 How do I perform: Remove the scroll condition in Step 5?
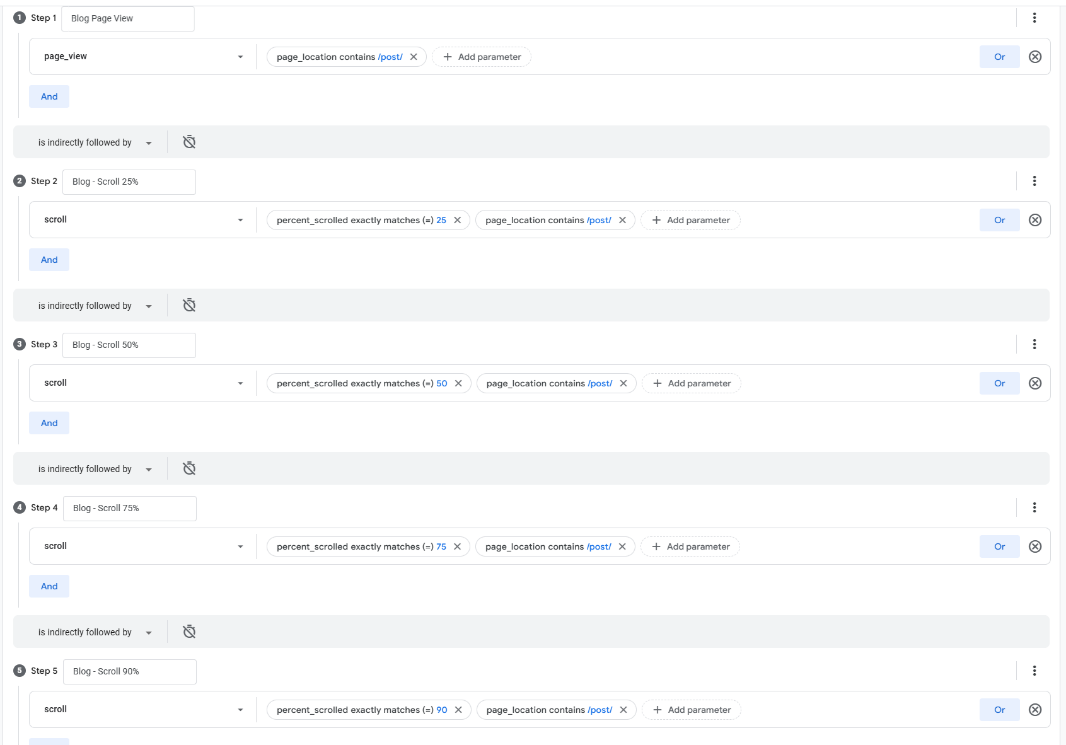click(1035, 710)
